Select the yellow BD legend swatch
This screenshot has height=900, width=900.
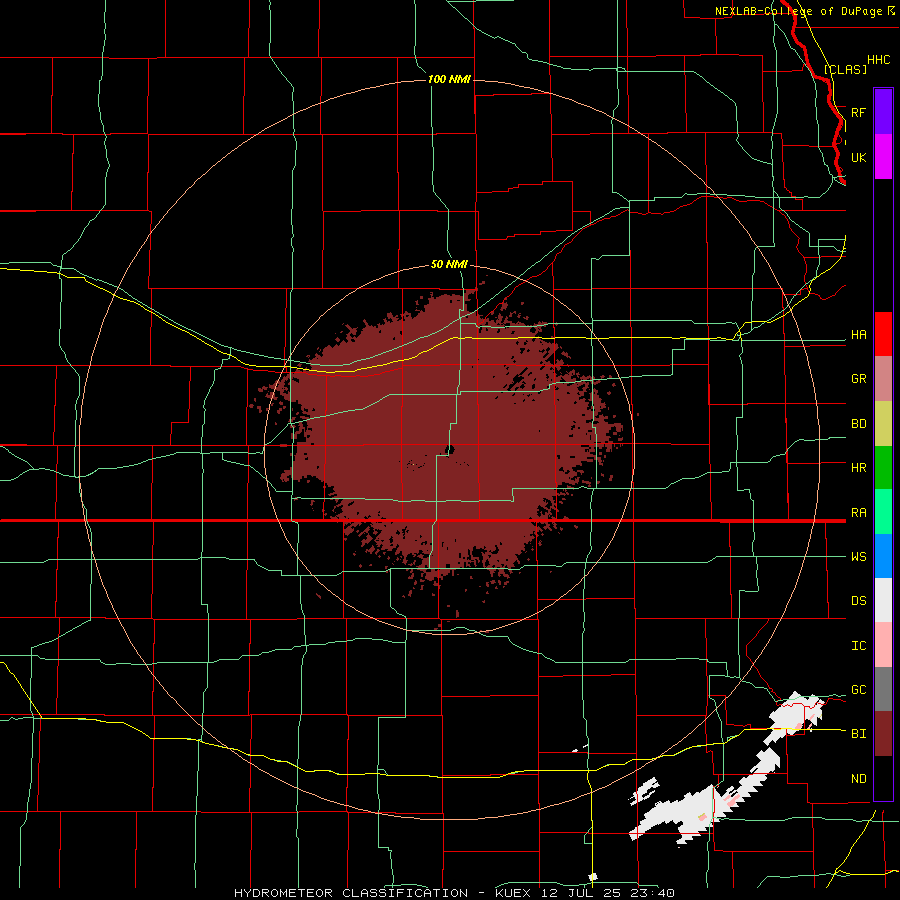[x=883, y=424]
